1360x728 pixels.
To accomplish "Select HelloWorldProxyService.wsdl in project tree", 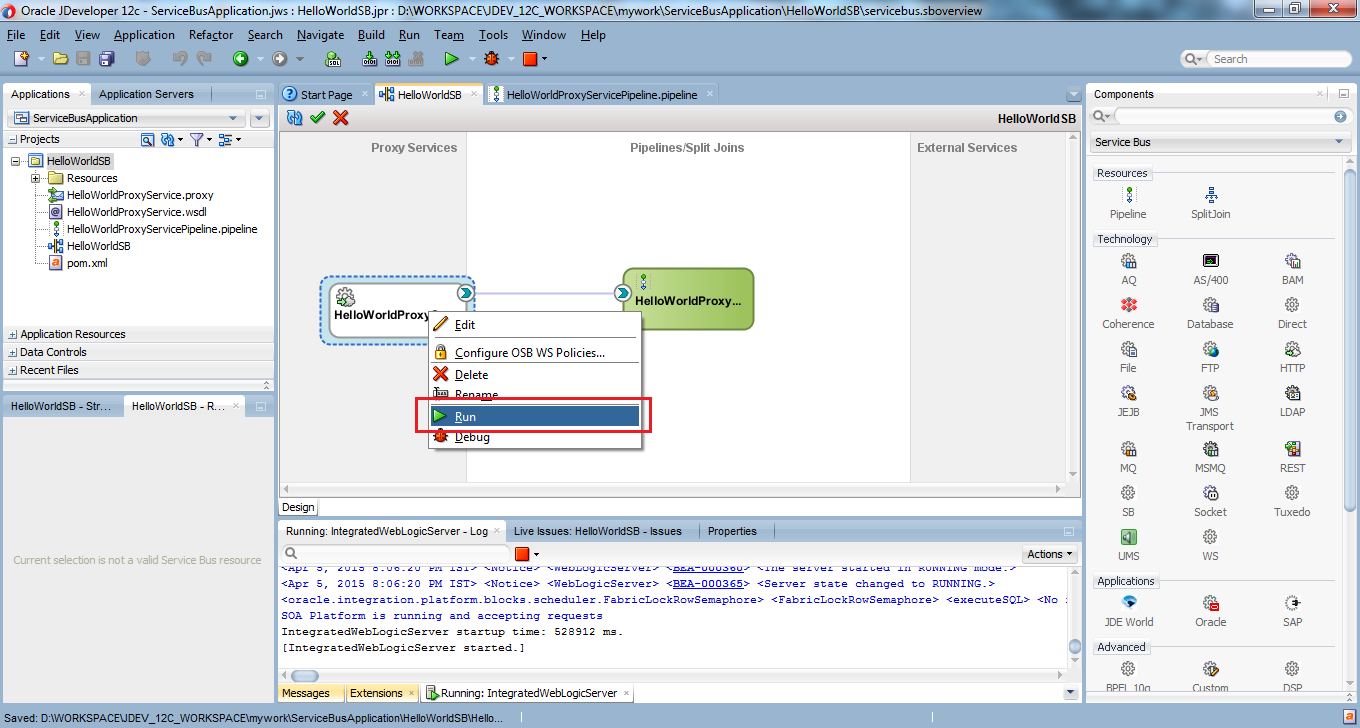I will click(136, 212).
